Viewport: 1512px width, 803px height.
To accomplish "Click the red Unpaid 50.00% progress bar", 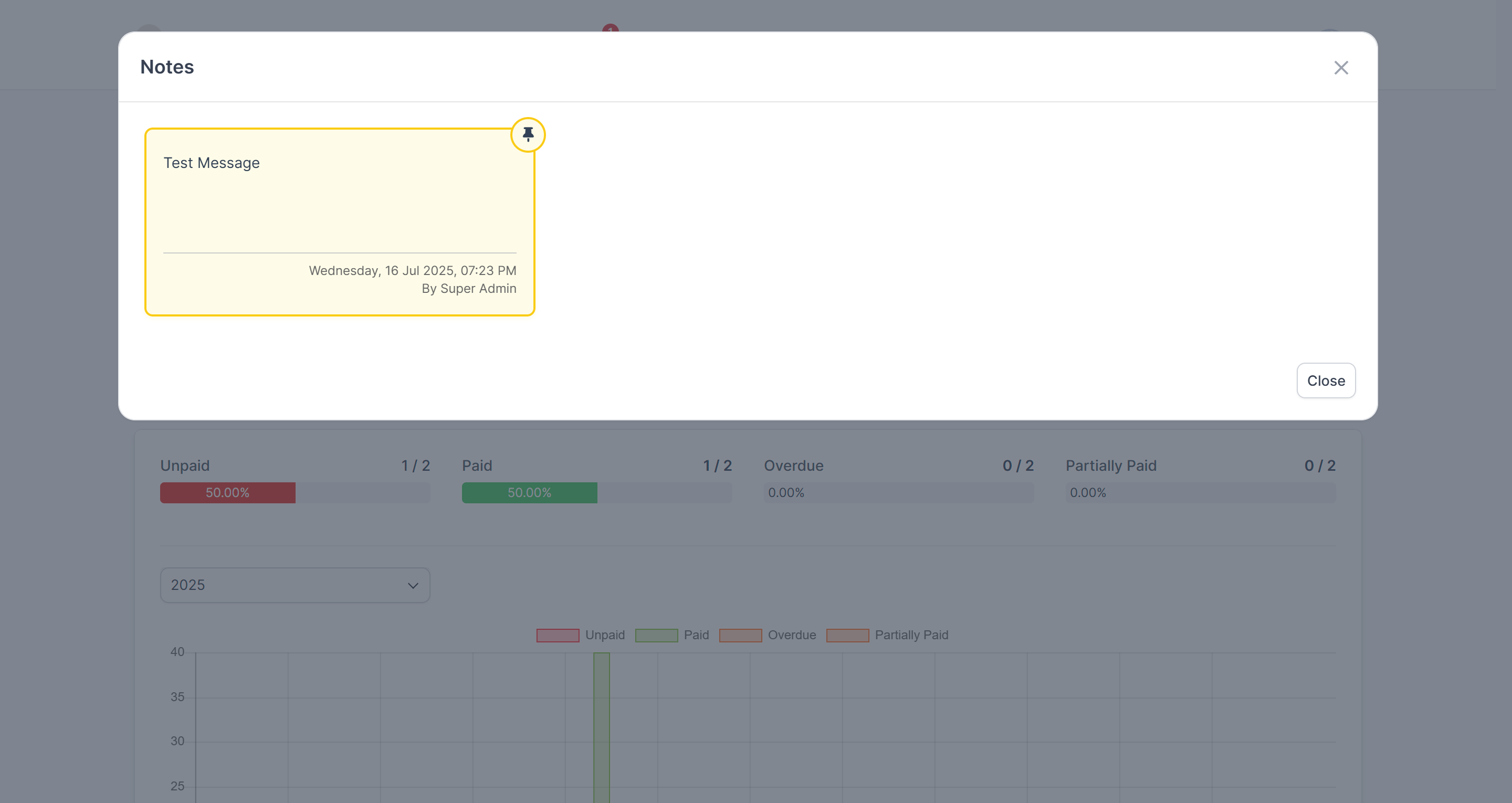I will 228,492.
